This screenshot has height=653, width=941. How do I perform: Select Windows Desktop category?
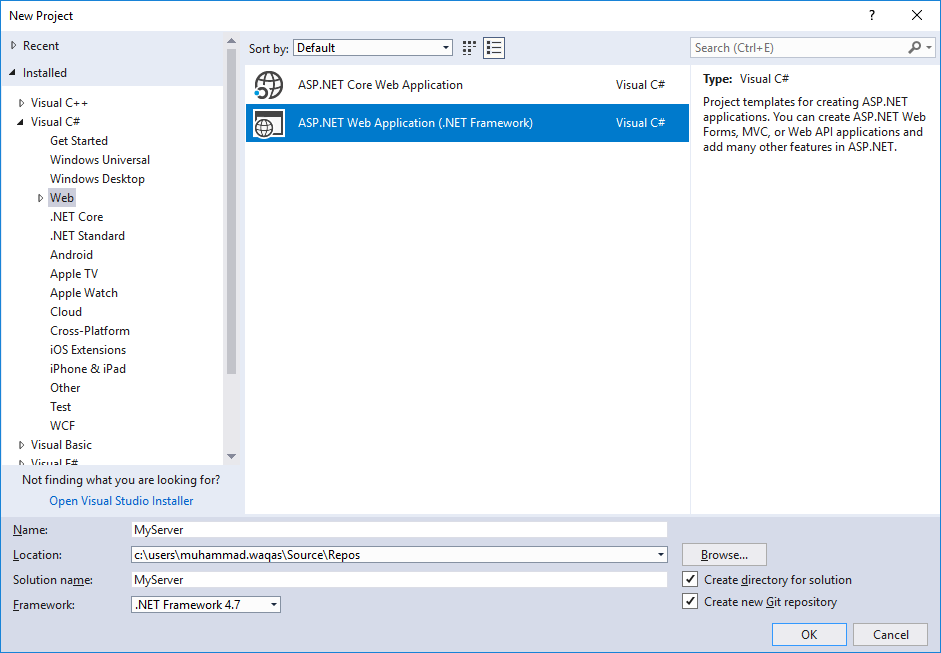[97, 179]
